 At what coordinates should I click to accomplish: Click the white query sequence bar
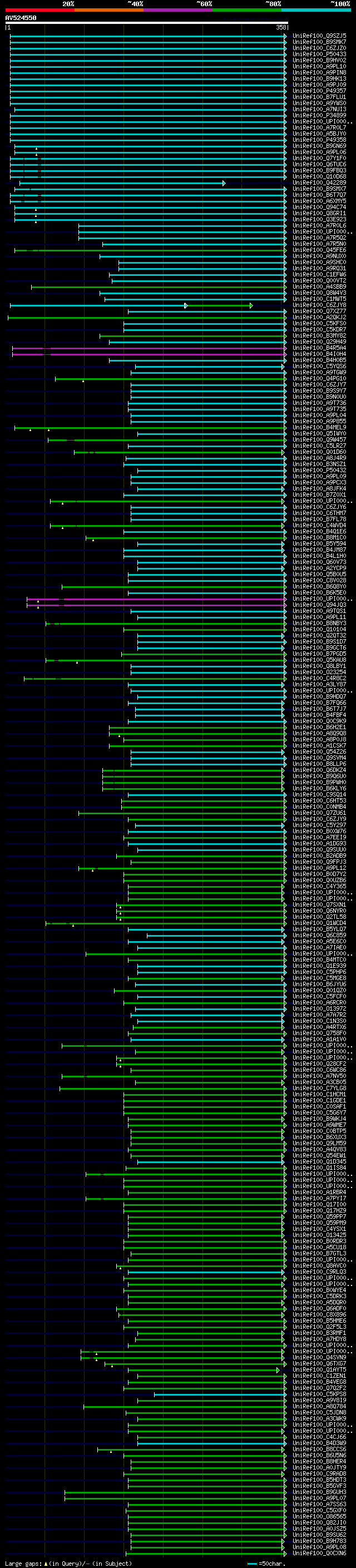(147, 23)
